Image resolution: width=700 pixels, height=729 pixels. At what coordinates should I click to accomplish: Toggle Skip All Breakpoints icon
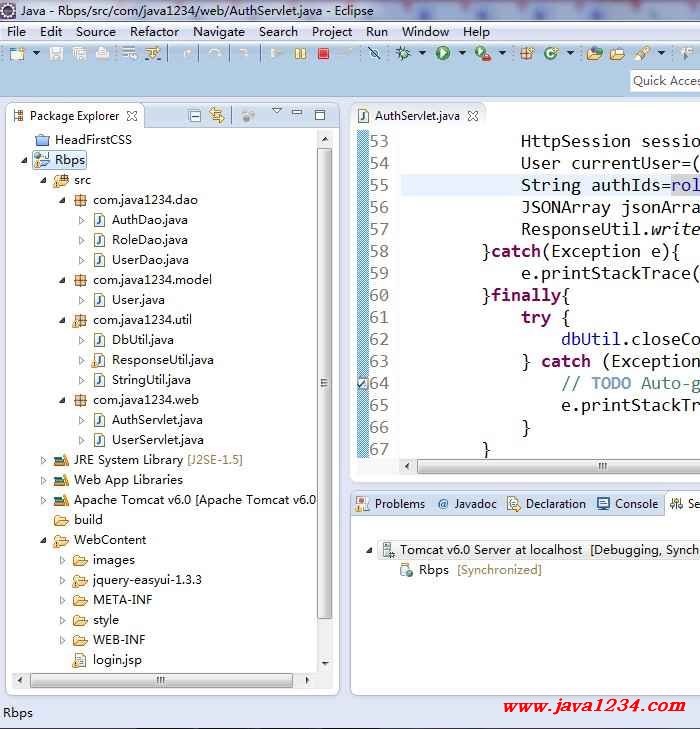(x=374, y=54)
